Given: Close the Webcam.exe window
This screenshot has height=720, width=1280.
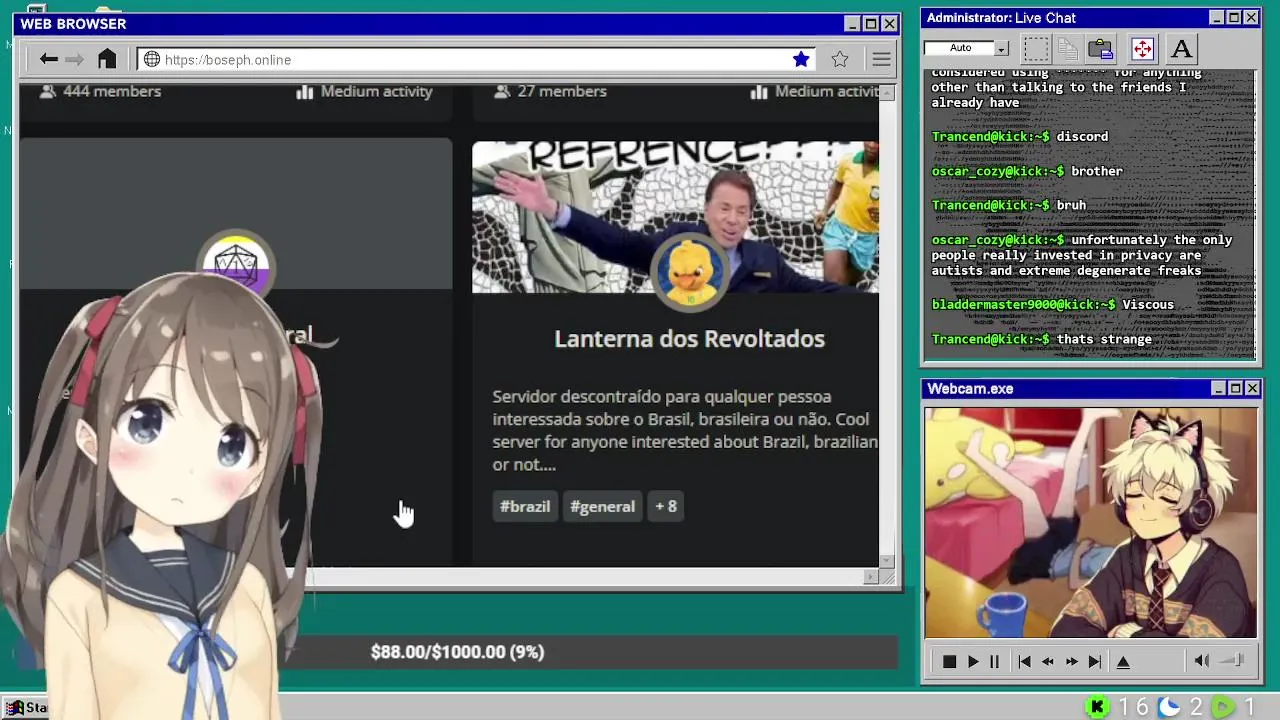Looking at the screenshot, I should pyautogui.click(x=1253, y=388).
